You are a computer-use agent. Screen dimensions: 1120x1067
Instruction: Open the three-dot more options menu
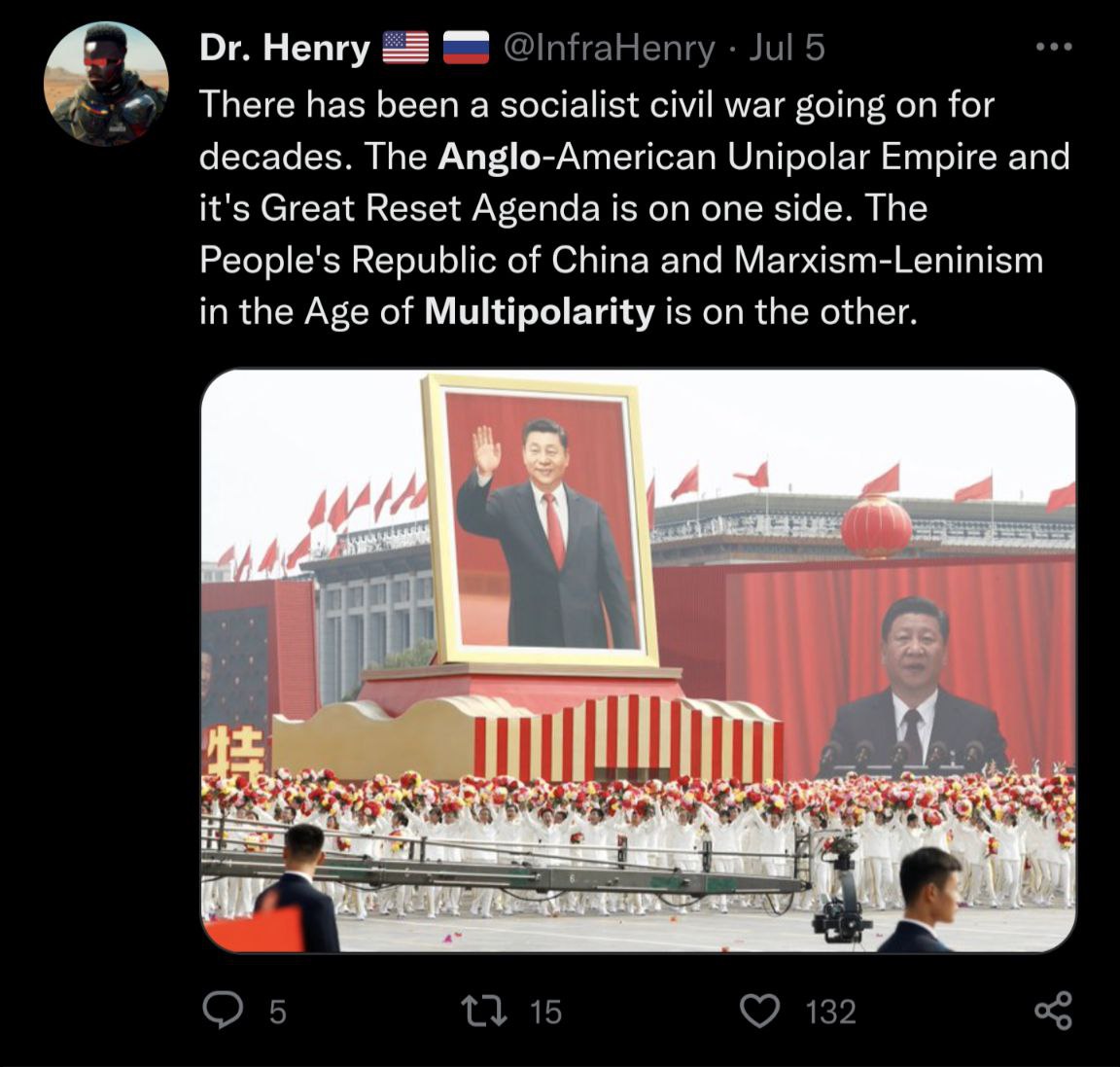[1054, 47]
